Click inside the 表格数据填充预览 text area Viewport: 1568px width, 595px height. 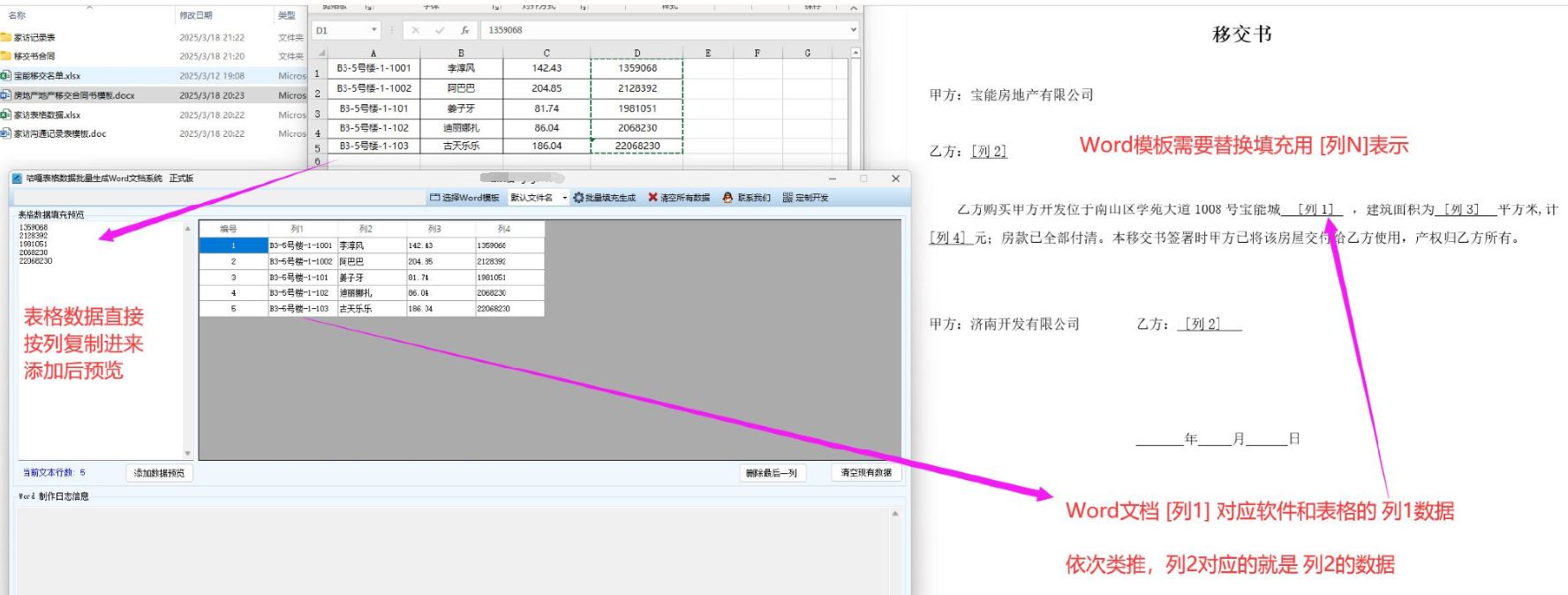pyautogui.click(x=100, y=340)
